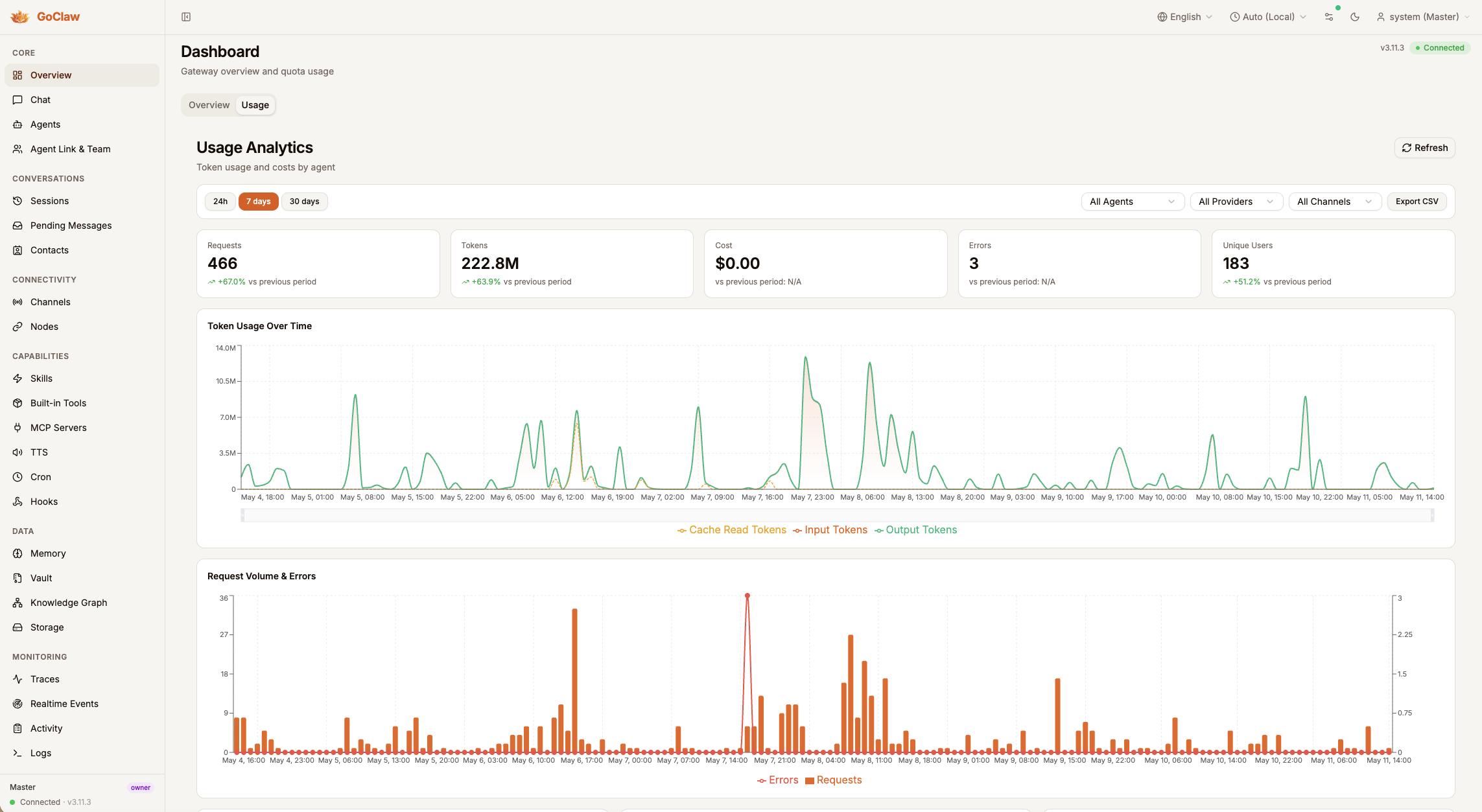This screenshot has height=812, width=1482.
Task: Click the v3.11.3 version label in header
Action: 1392,48
